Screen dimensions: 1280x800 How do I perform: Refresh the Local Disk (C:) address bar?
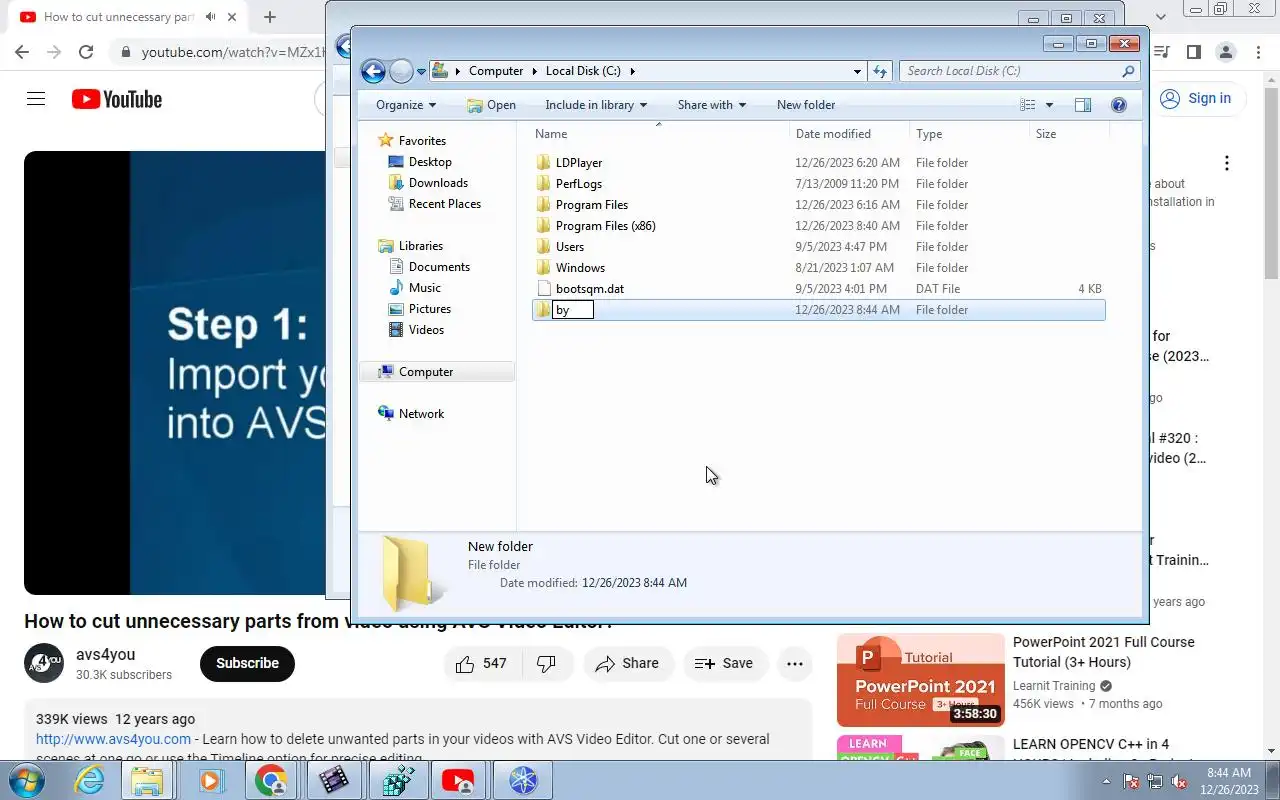coord(880,71)
